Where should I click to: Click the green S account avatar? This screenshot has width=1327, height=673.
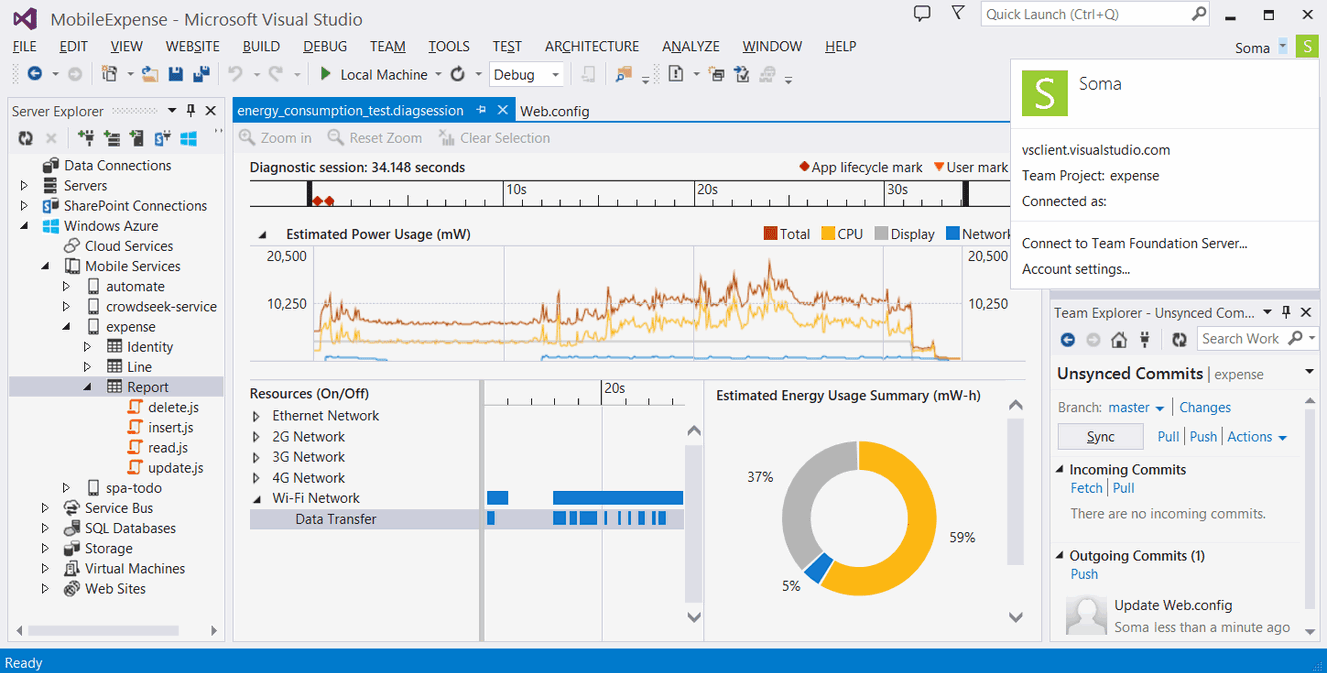point(1306,46)
